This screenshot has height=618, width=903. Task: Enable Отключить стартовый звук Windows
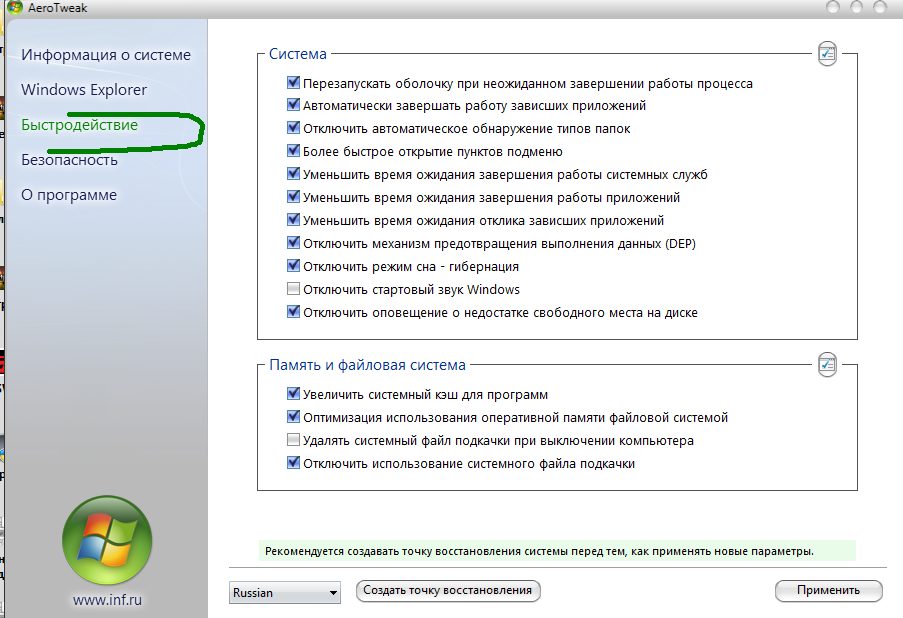coord(293,289)
